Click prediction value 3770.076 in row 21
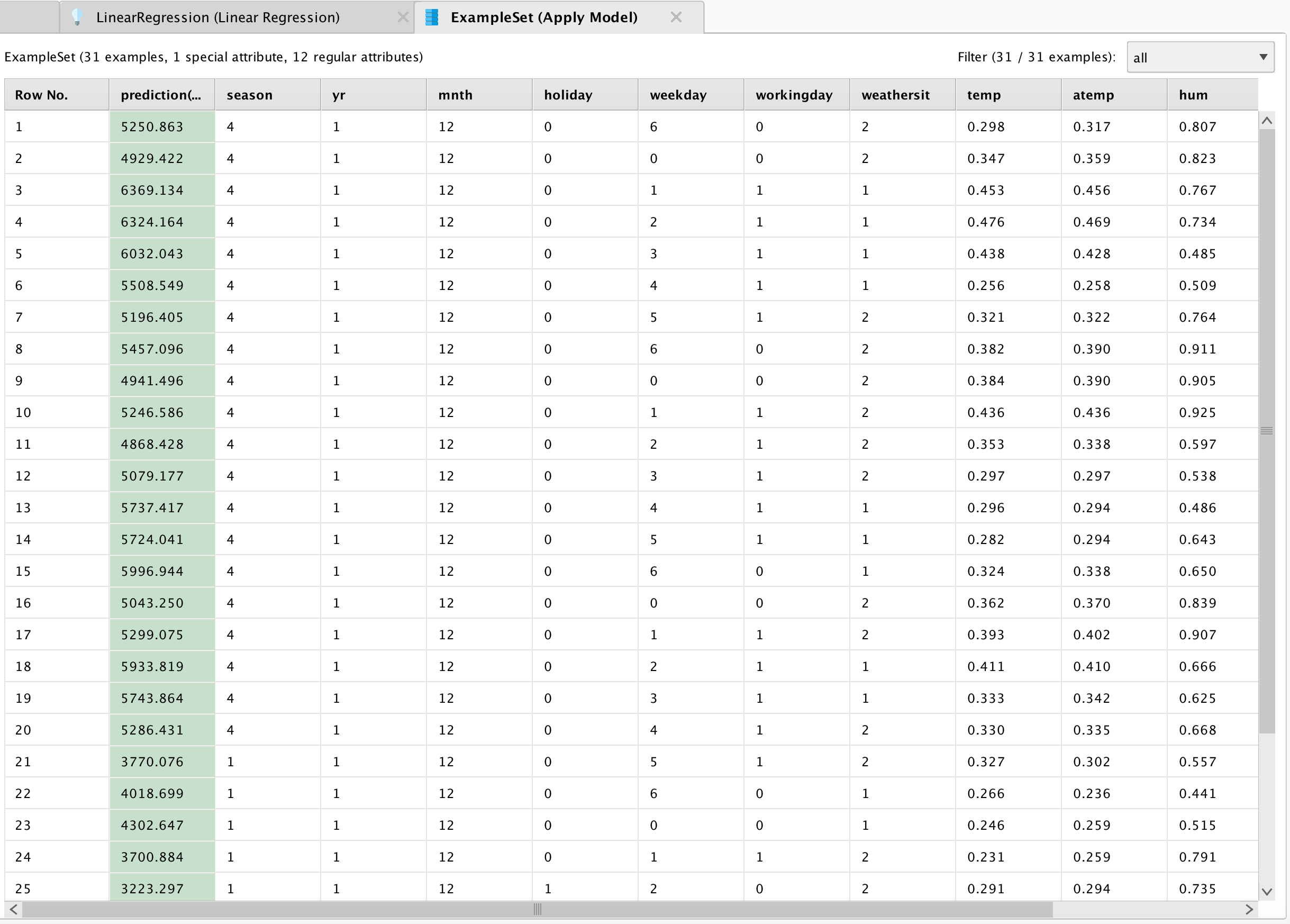1290x924 pixels. click(162, 762)
